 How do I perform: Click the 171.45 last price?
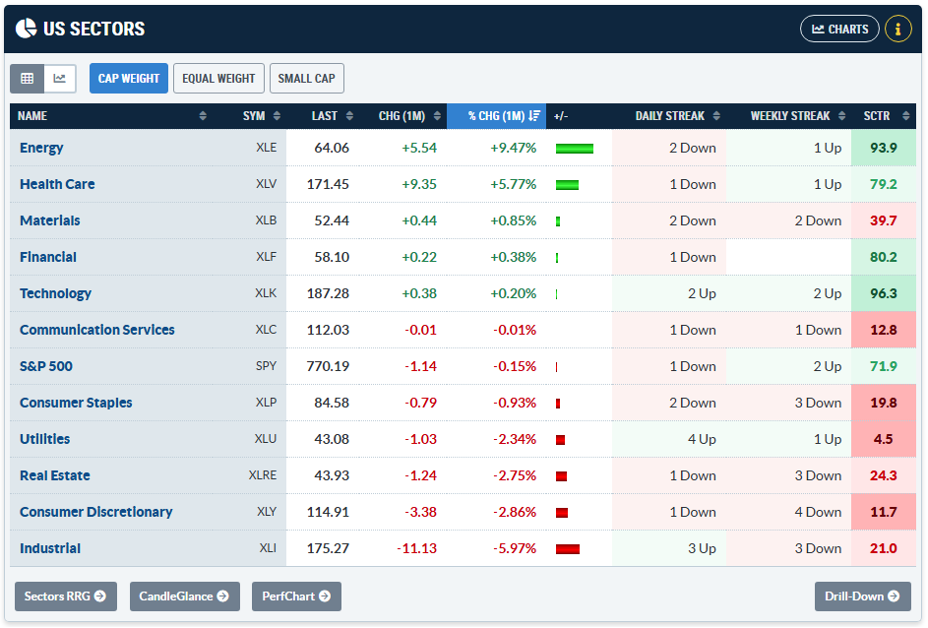click(x=328, y=184)
